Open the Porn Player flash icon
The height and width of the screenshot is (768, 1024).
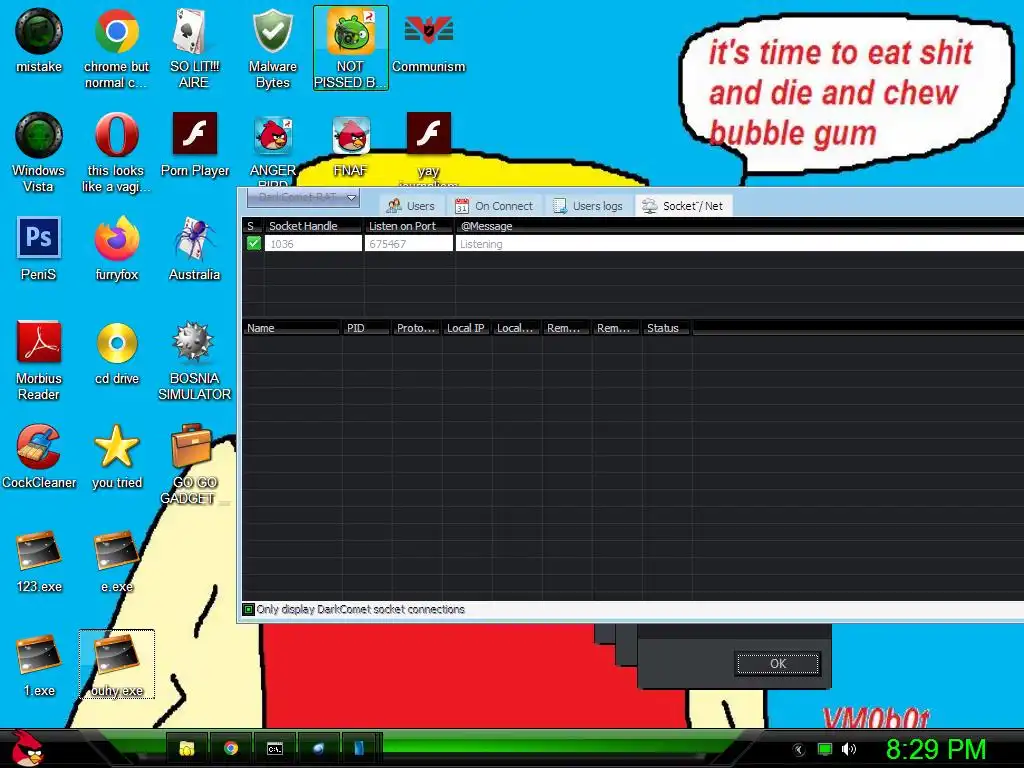click(195, 146)
